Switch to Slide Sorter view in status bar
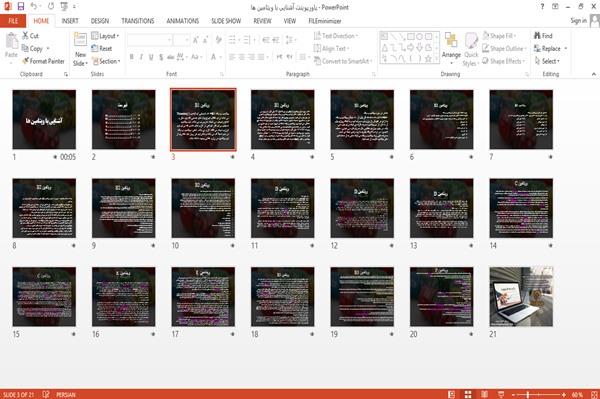 tap(468, 394)
